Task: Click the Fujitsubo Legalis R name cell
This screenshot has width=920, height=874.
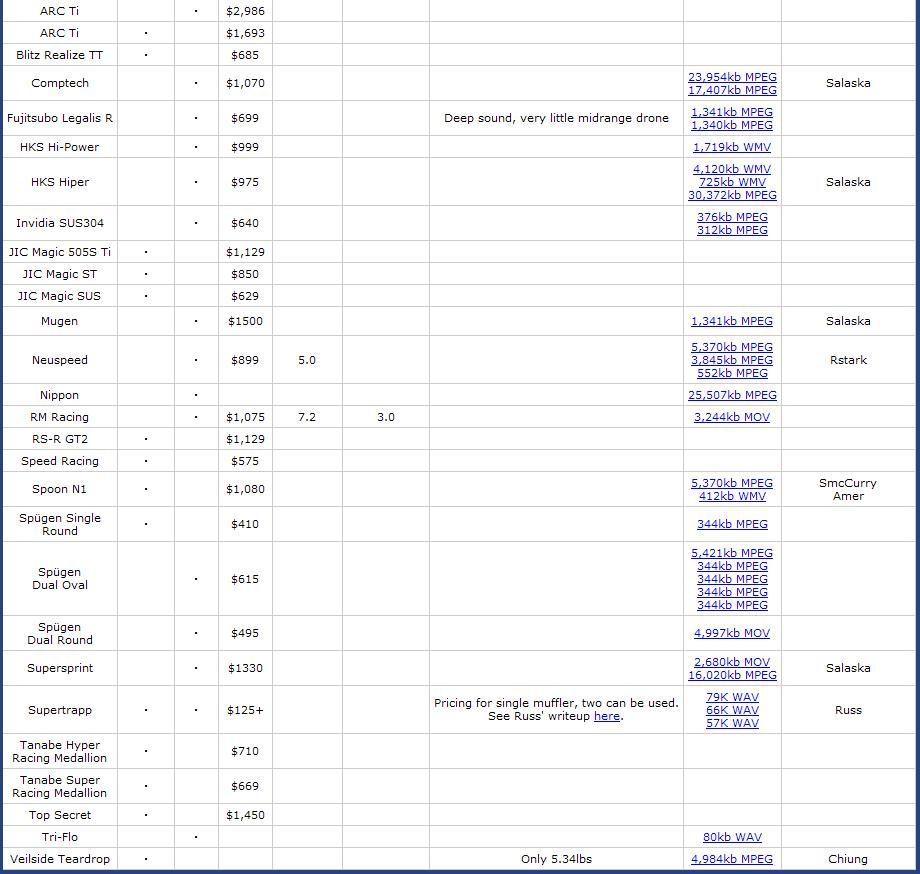Action: click(60, 118)
